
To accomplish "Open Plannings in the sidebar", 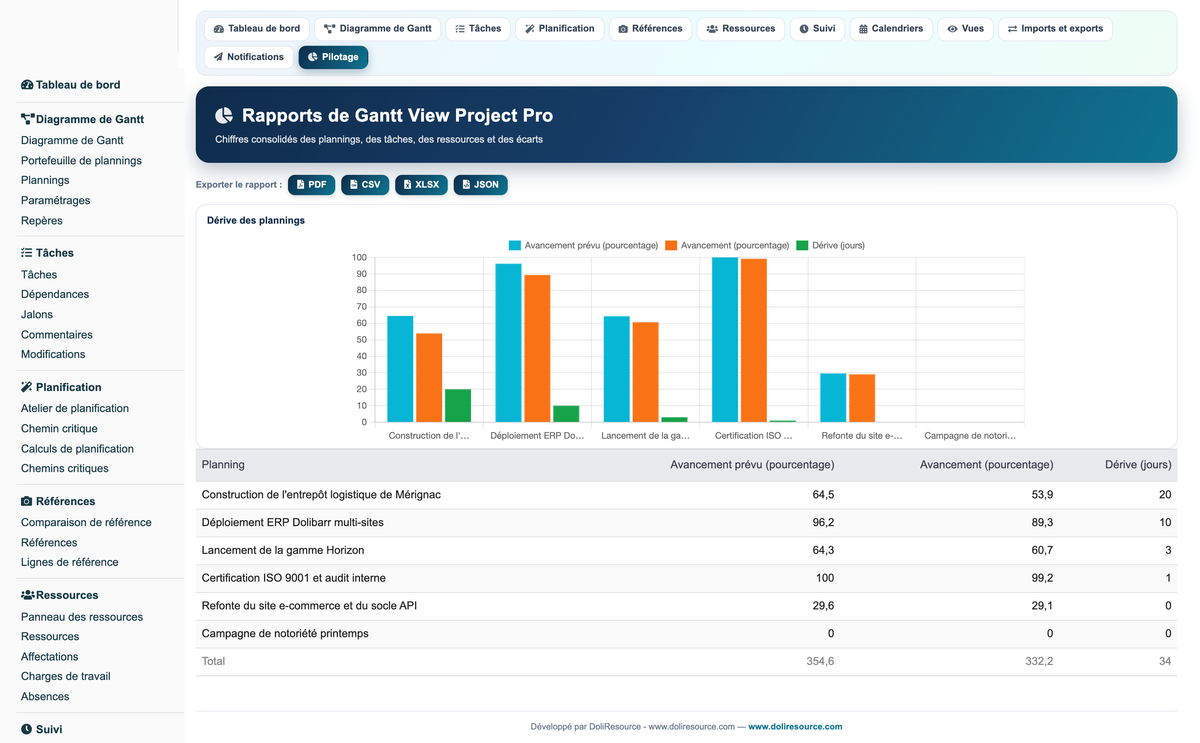I will pyautogui.click(x=45, y=180).
